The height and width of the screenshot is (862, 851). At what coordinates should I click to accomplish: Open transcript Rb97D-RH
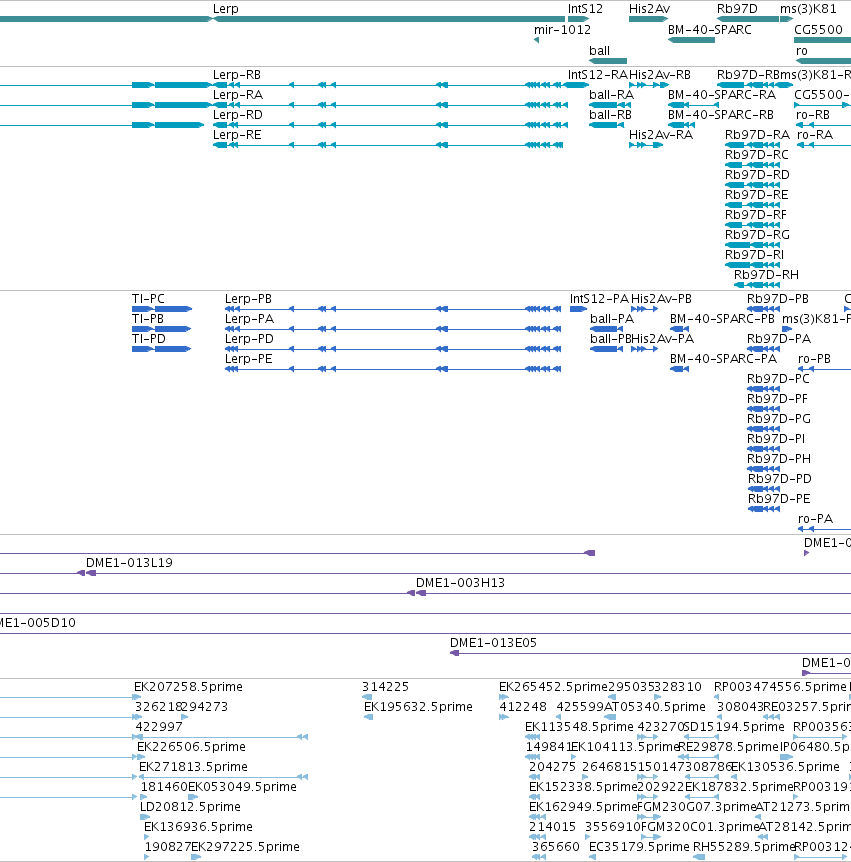click(766, 275)
